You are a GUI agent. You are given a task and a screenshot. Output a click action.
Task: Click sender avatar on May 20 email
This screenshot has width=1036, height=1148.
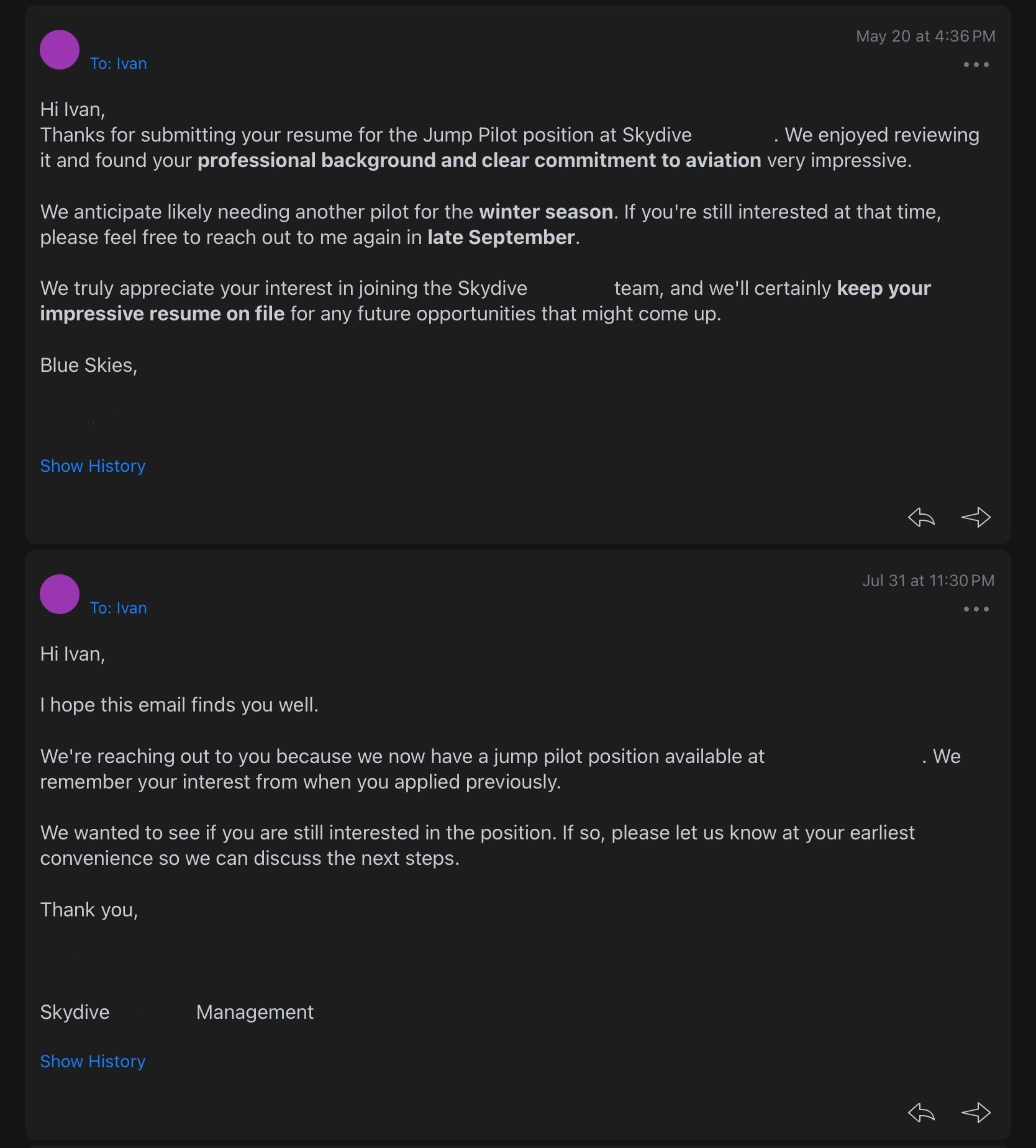coord(60,50)
